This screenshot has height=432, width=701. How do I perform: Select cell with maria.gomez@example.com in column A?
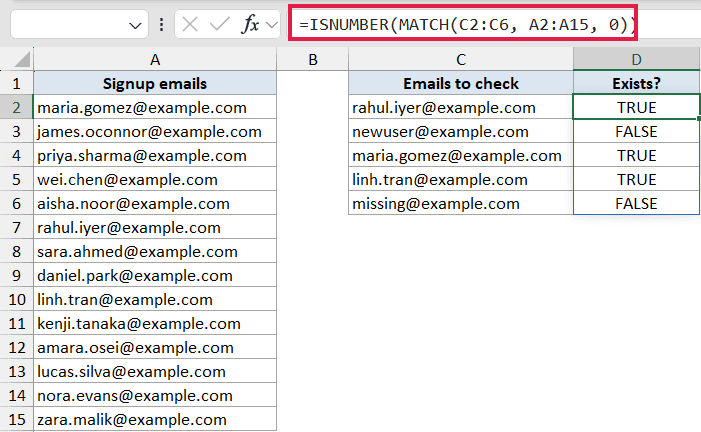coord(155,107)
